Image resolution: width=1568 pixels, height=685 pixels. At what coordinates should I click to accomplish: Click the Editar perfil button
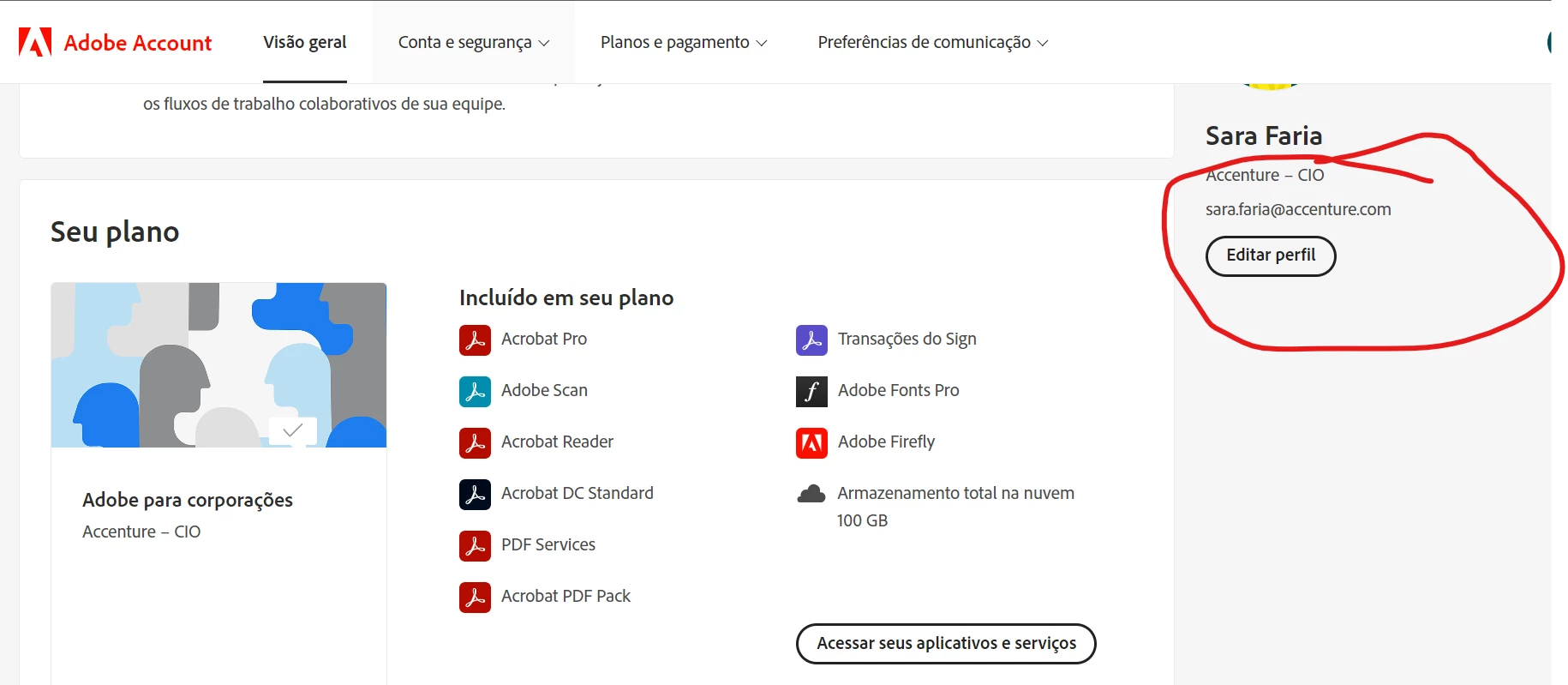coord(1271,255)
